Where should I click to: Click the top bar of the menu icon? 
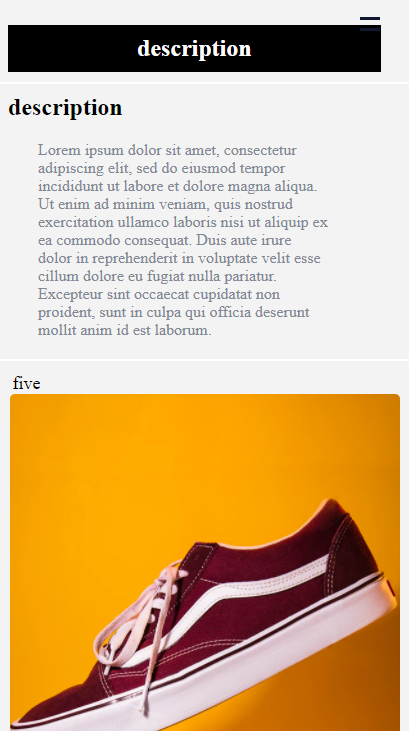370,18
